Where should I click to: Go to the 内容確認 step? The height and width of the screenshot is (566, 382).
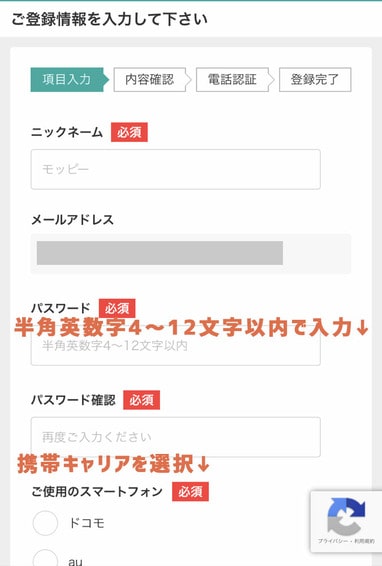click(x=149, y=79)
